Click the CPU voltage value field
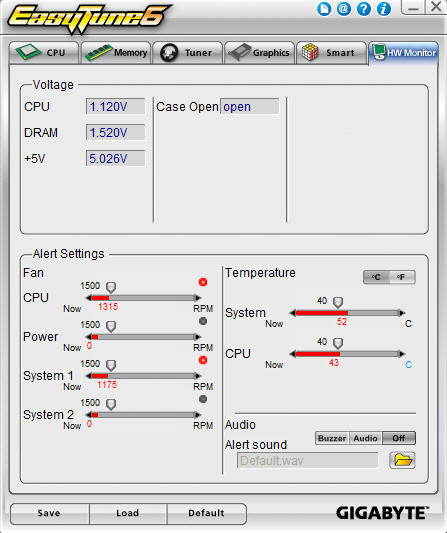This screenshot has width=447, height=533. (115, 107)
